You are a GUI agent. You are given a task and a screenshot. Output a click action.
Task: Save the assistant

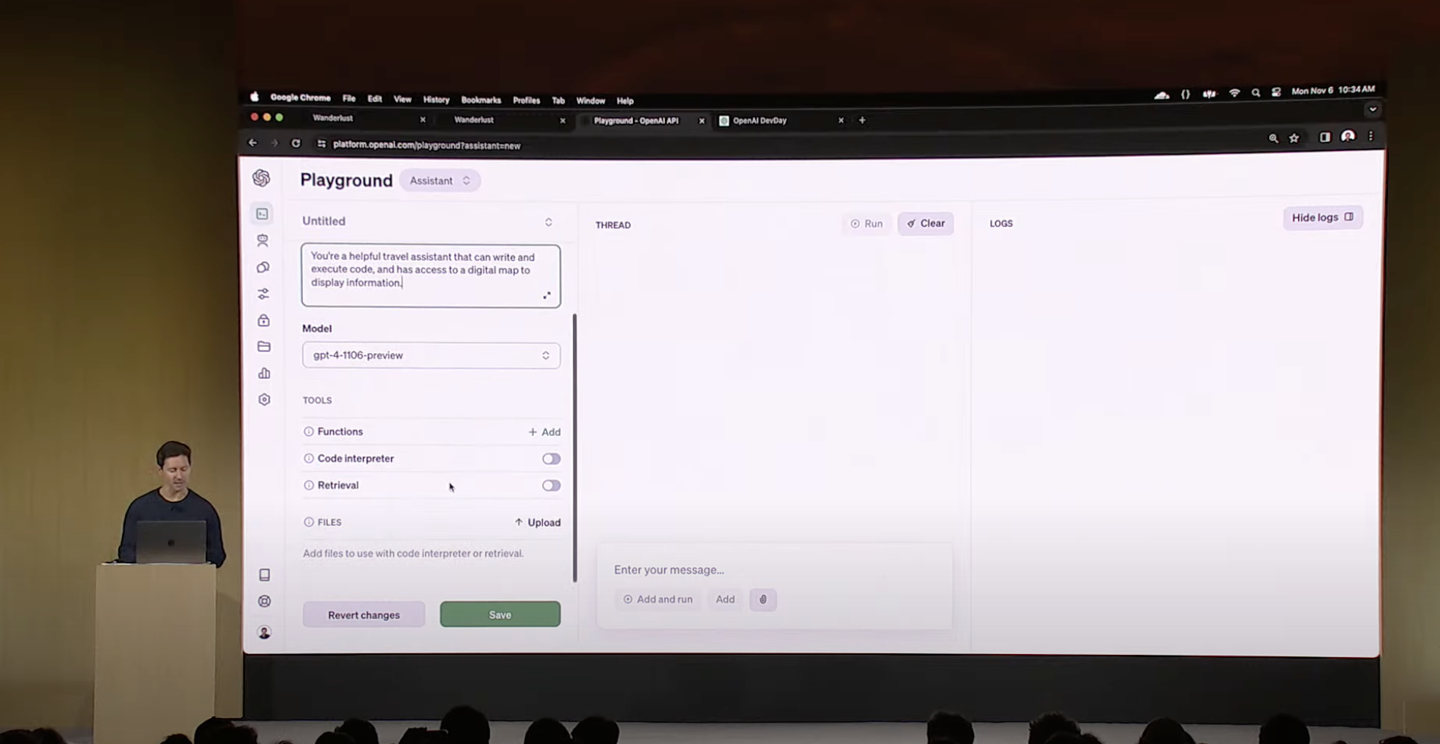(x=500, y=614)
